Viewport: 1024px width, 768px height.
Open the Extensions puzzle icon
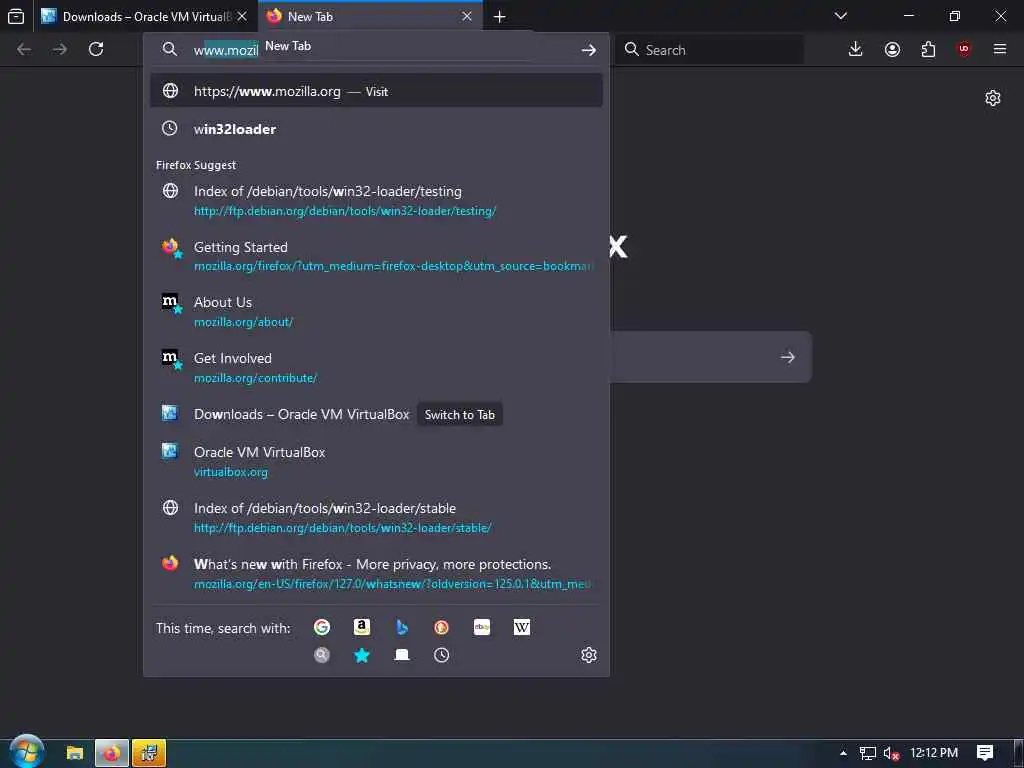point(928,49)
